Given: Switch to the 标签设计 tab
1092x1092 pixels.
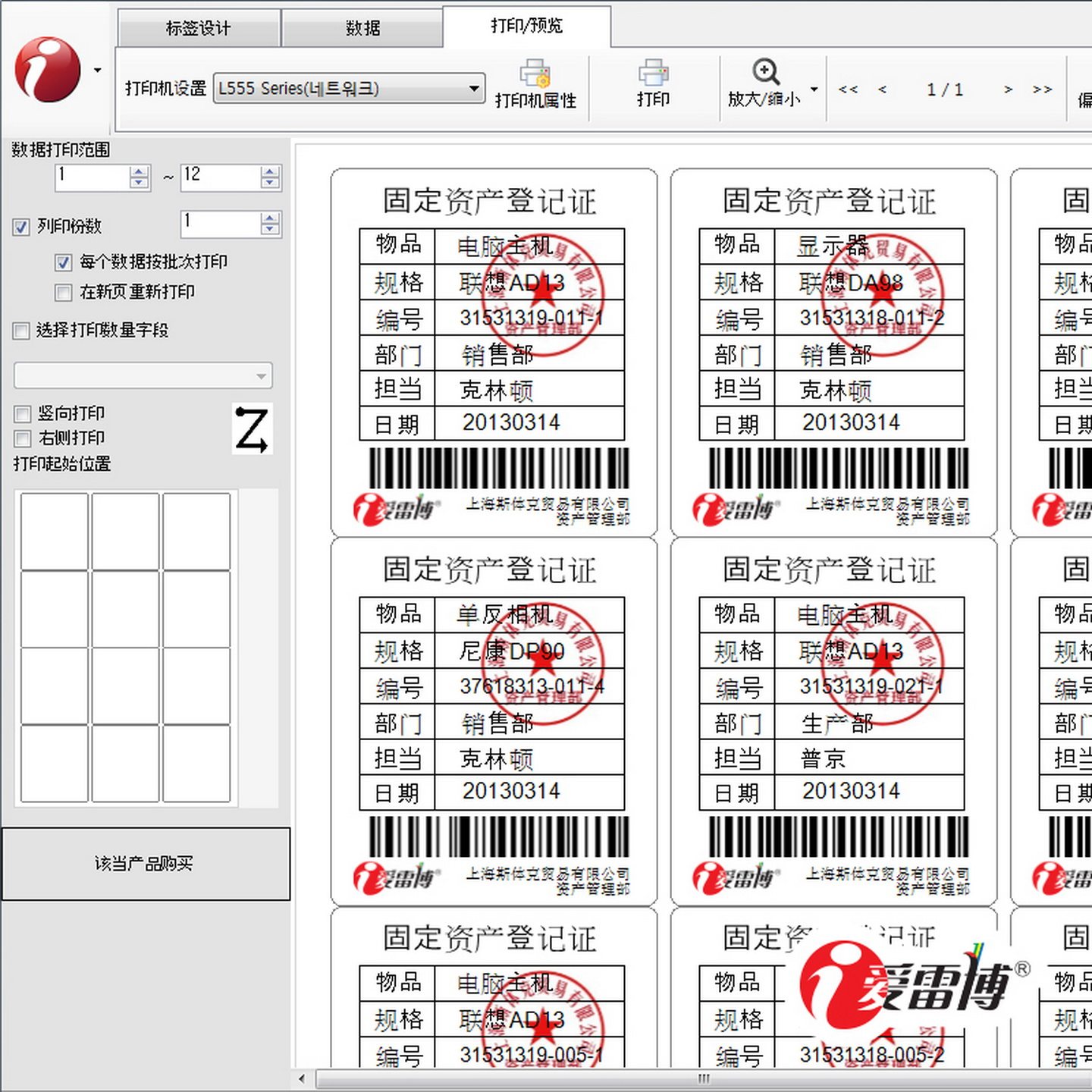Looking at the screenshot, I should click(199, 29).
